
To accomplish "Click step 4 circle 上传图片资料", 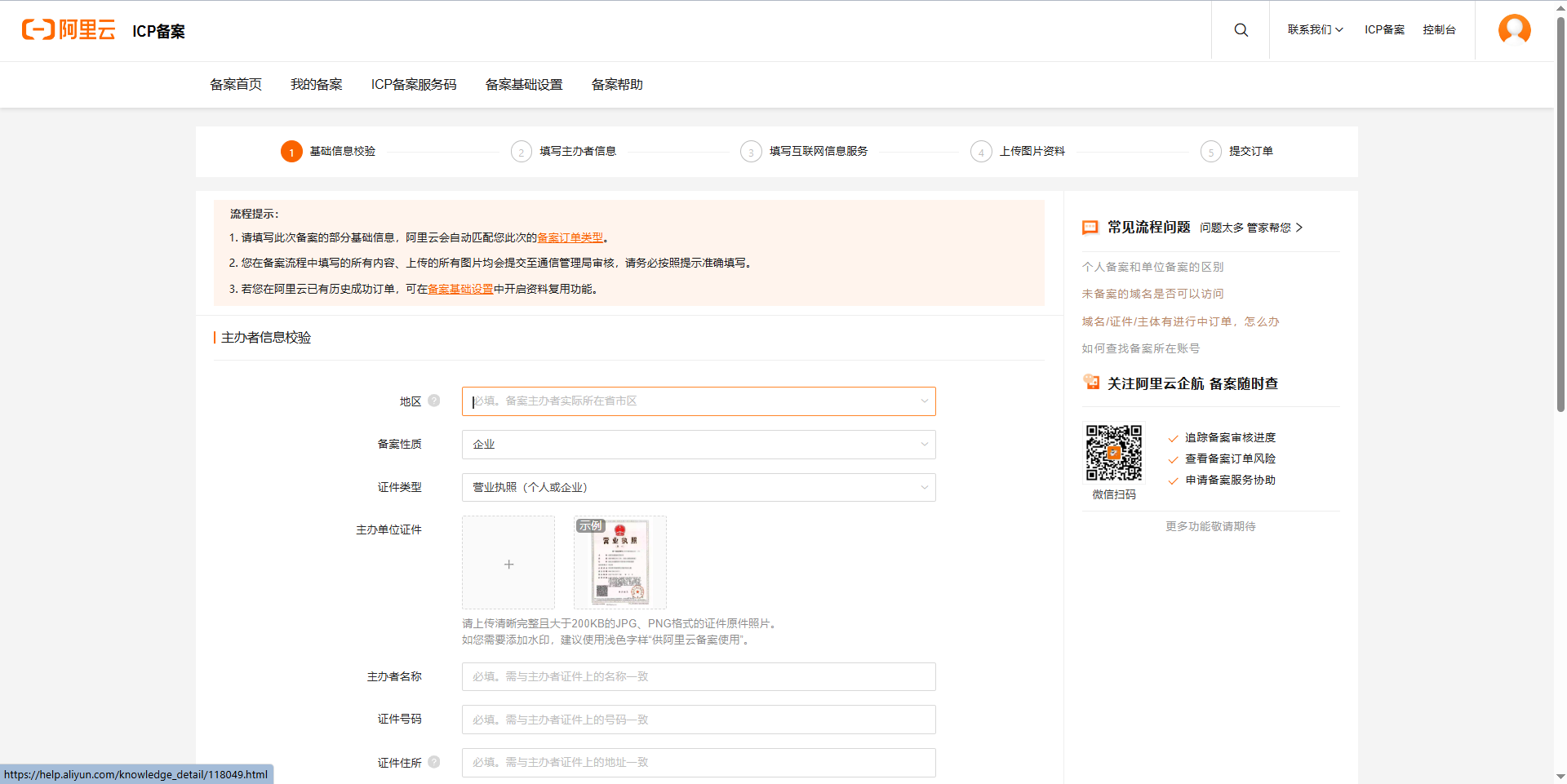I will (x=981, y=152).
